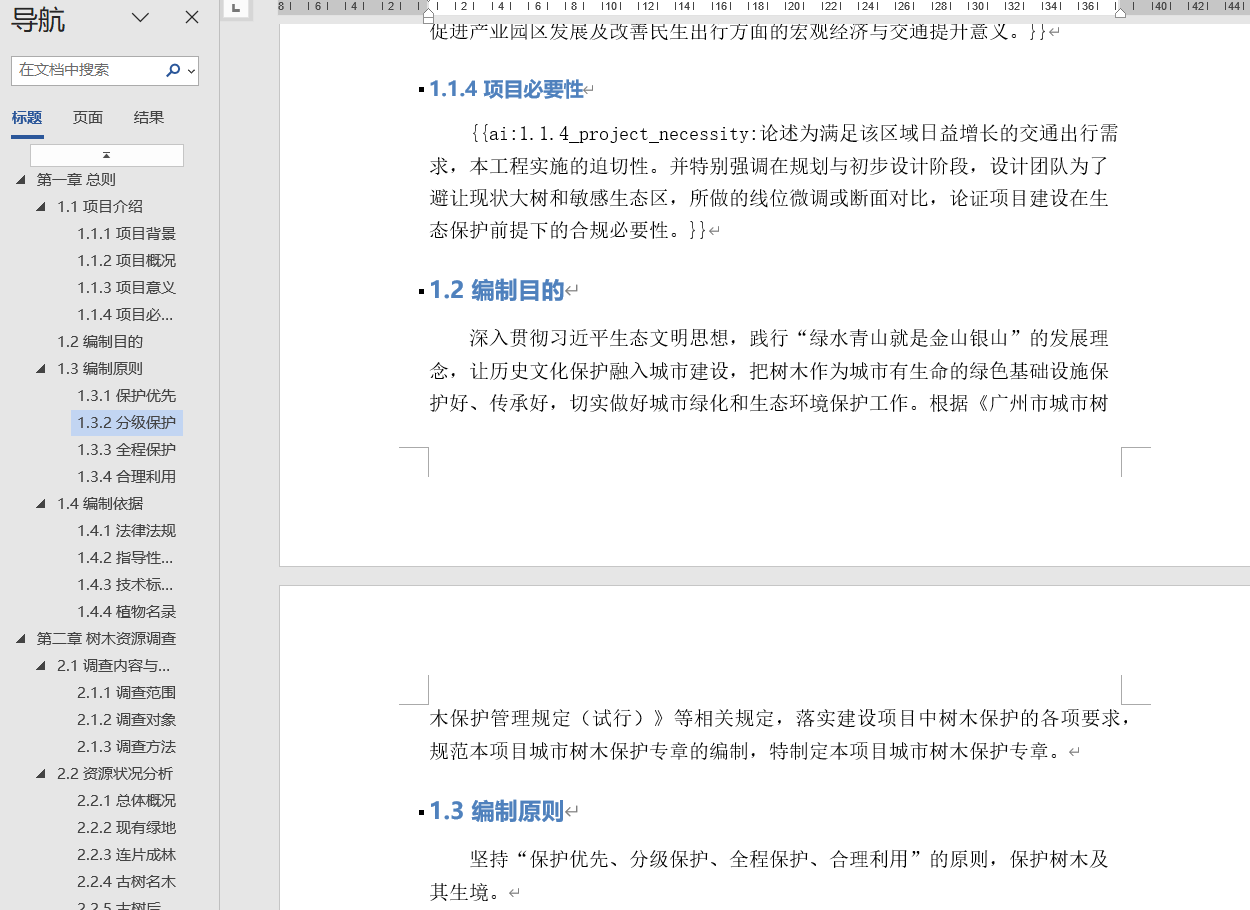Click the 1.3 编制原则 document heading

497,811
